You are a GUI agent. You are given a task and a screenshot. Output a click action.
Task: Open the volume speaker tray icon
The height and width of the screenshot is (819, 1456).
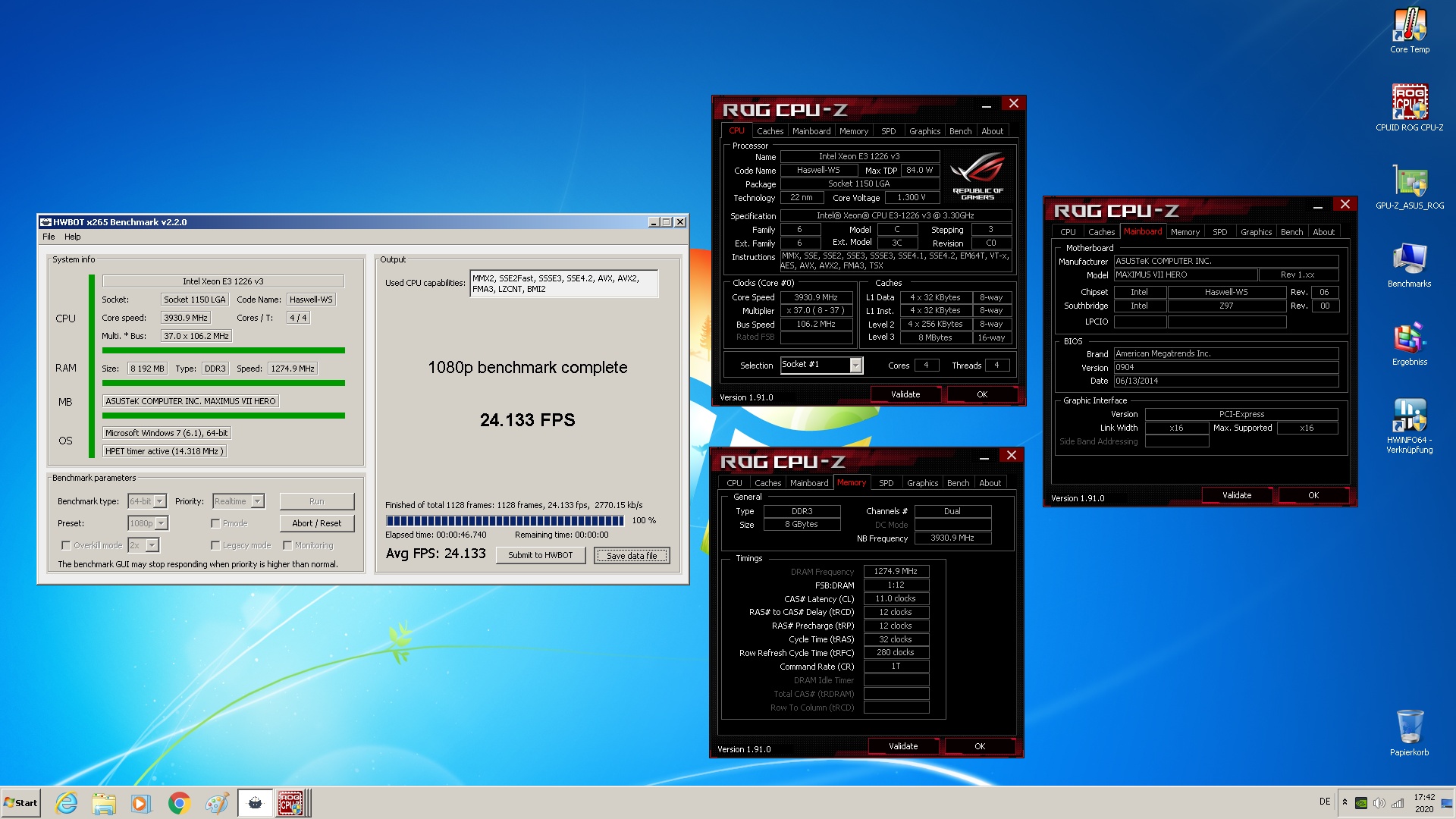(x=1379, y=803)
